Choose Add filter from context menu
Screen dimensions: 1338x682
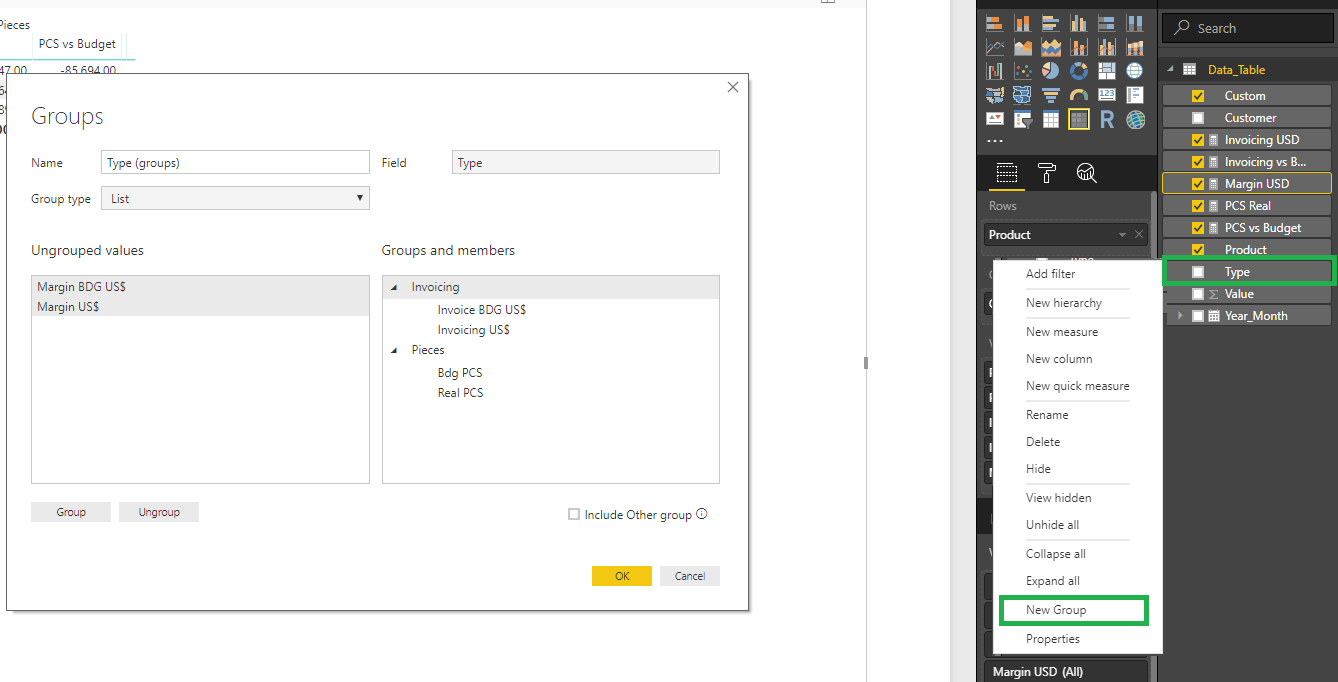tap(1050, 274)
